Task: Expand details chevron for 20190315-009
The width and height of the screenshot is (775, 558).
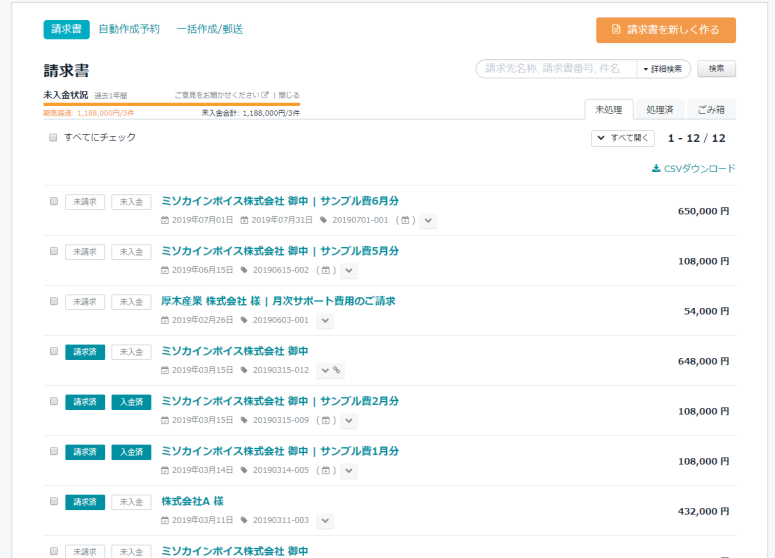Action: coord(349,421)
